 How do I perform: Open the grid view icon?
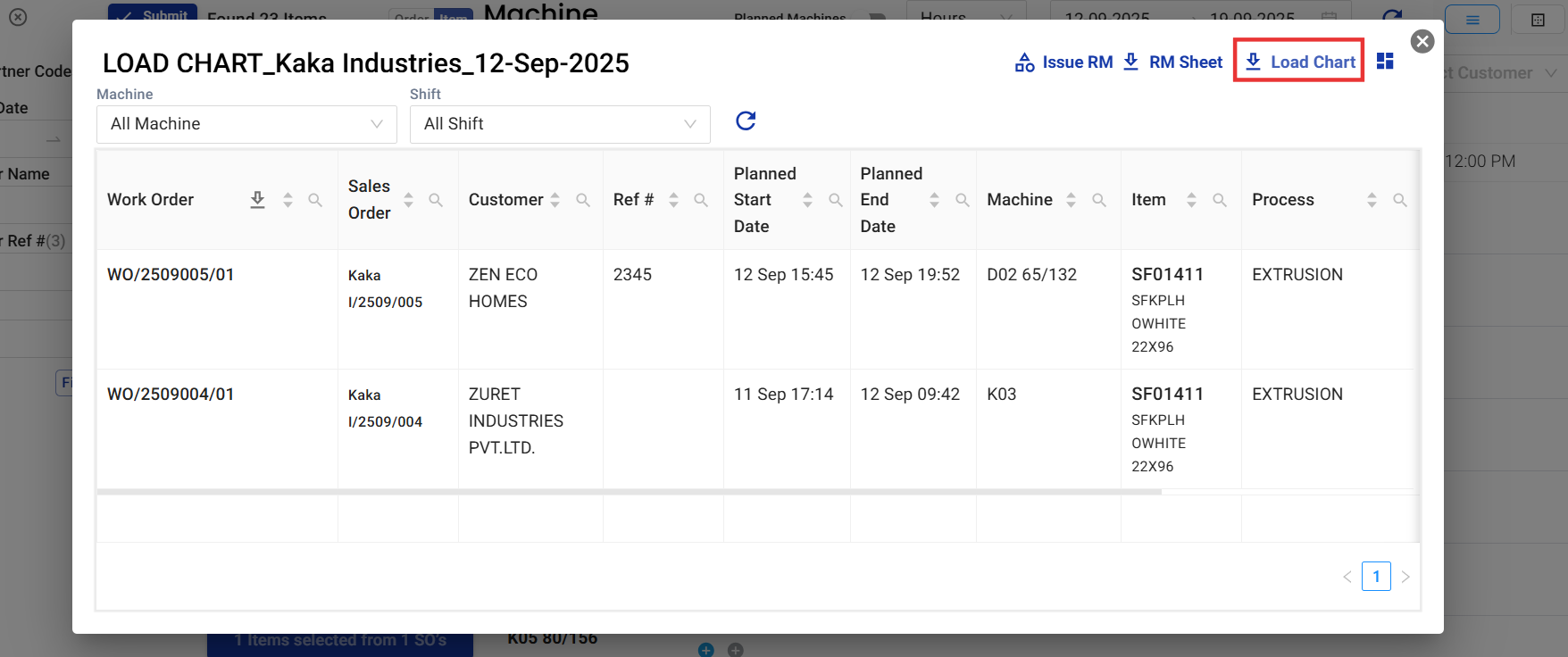(x=1385, y=61)
